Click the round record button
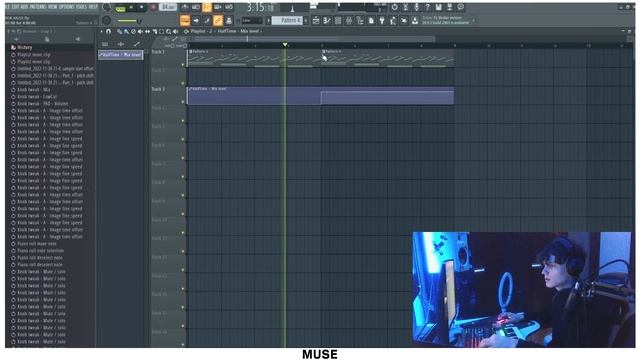The width and height of the screenshot is (640, 360). 153,8
